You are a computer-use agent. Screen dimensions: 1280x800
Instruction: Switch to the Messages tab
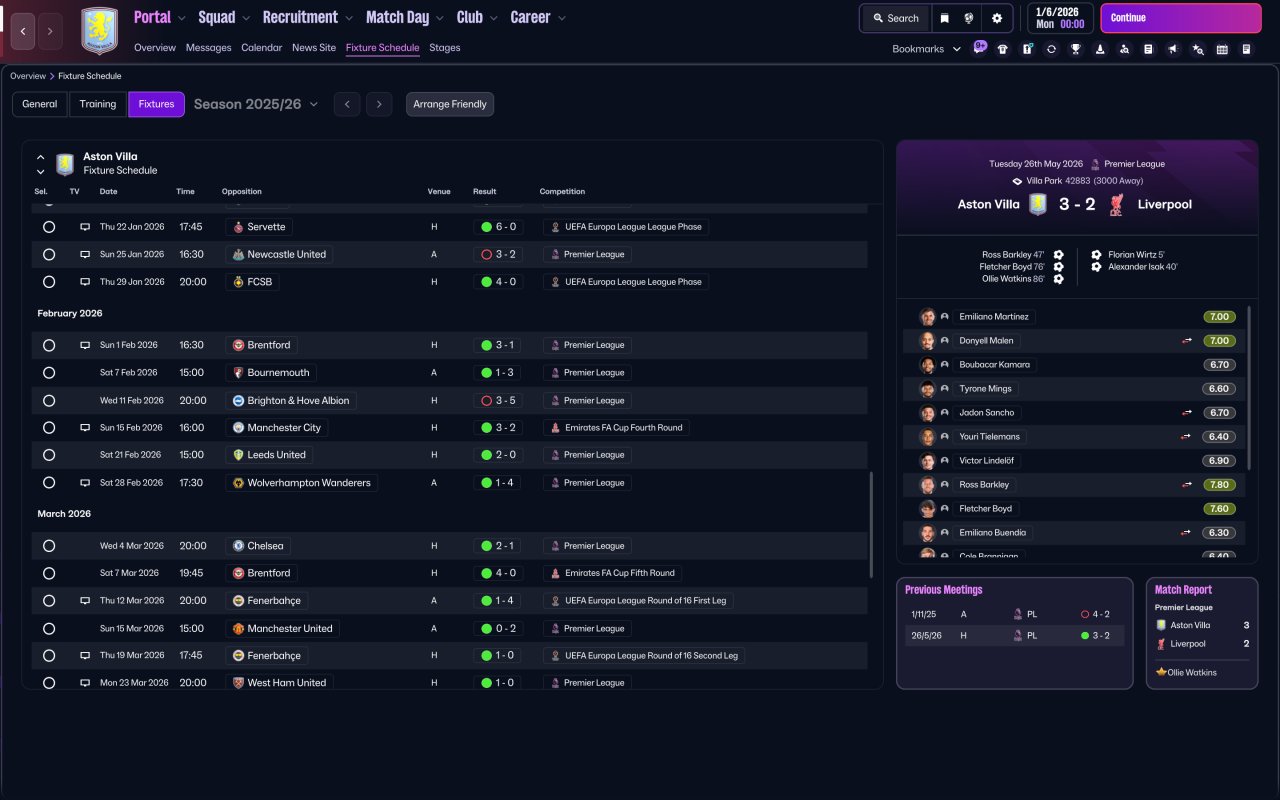[x=208, y=48]
